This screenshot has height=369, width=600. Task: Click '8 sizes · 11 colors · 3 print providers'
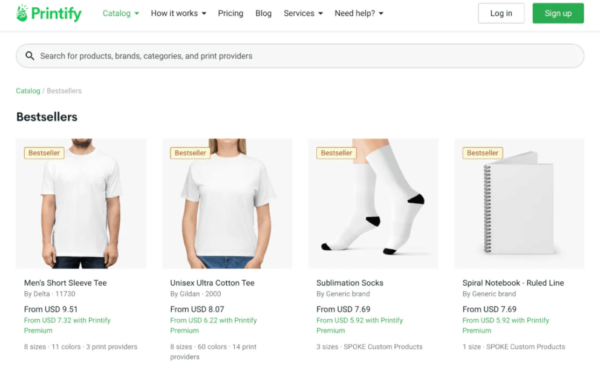coord(80,347)
